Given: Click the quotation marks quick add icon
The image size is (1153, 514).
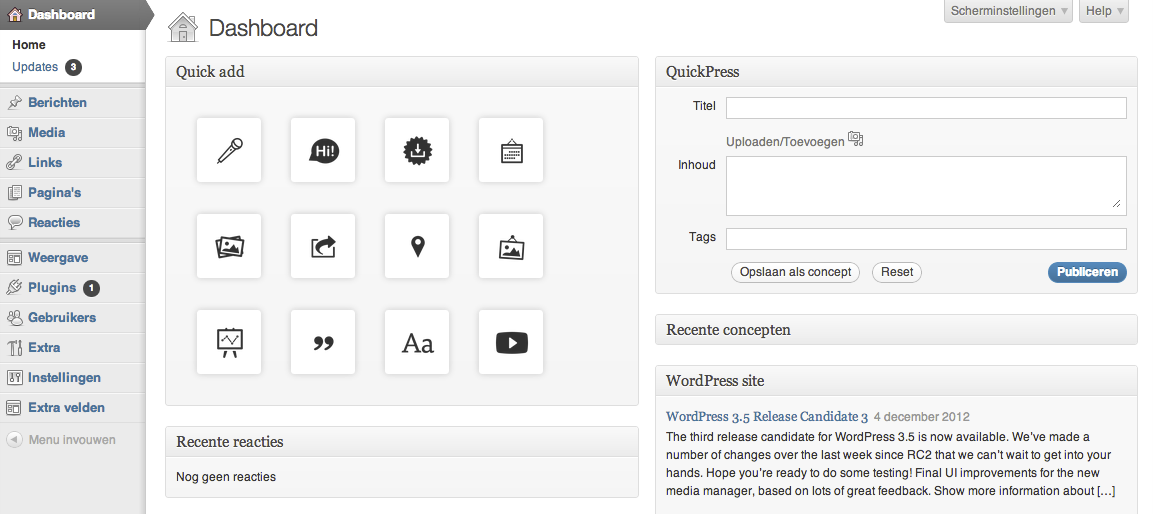Looking at the screenshot, I should (x=323, y=342).
